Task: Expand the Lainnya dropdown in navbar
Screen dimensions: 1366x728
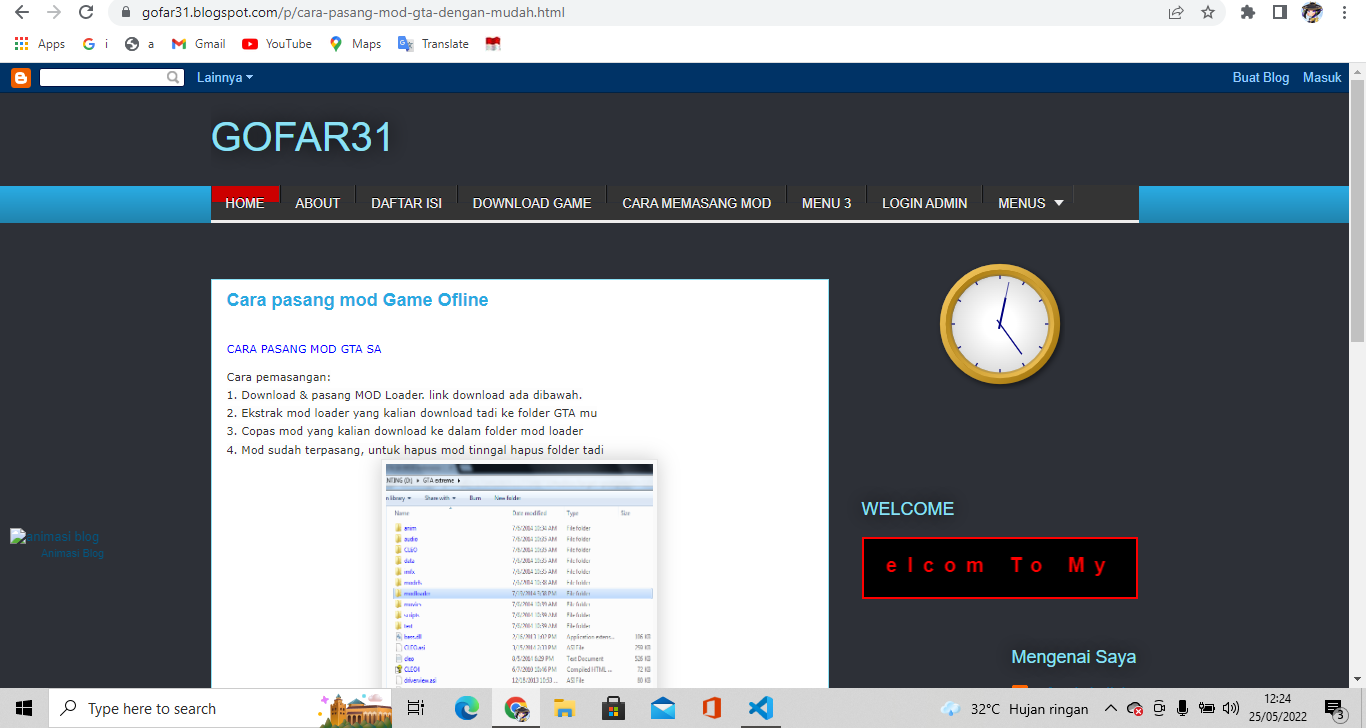Action: coord(225,77)
